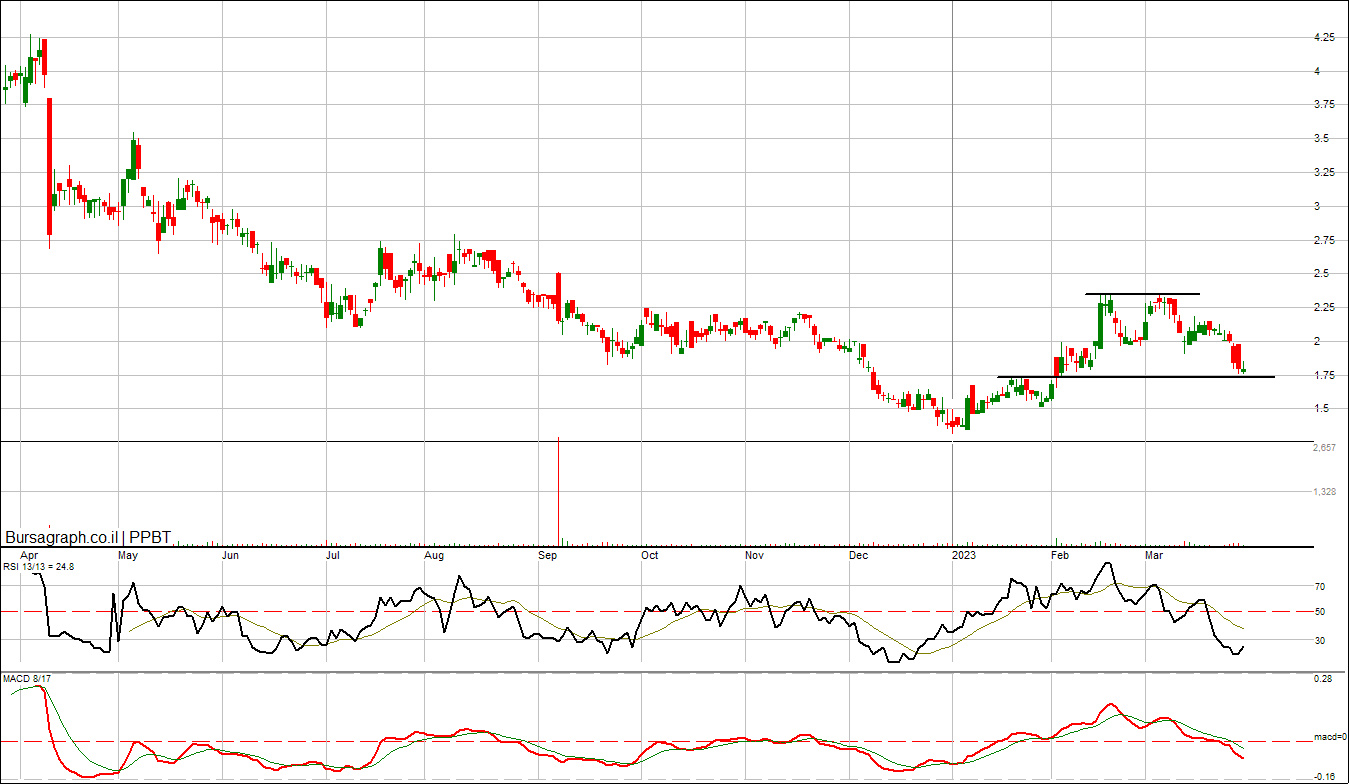The image size is (1349, 784).
Task: Click the 4.25 price axis label
Action: pyautogui.click(x=1324, y=38)
